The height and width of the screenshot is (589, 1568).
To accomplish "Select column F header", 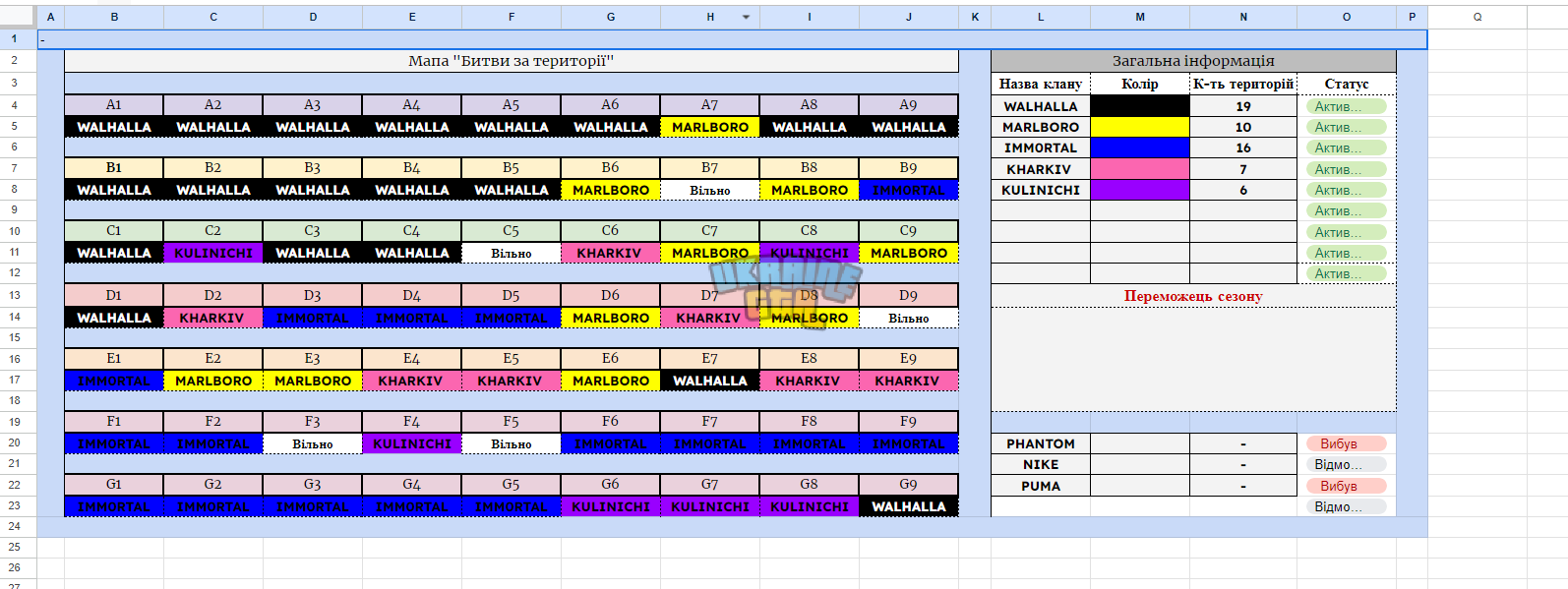I will click(x=512, y=17).
